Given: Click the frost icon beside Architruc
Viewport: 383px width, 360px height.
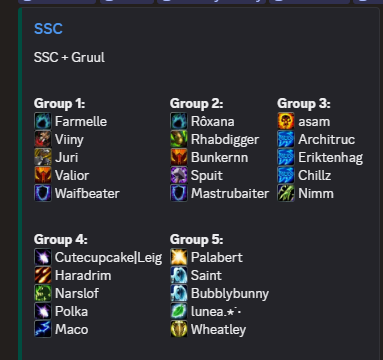Looking at the screenshot, I should 286,139.
